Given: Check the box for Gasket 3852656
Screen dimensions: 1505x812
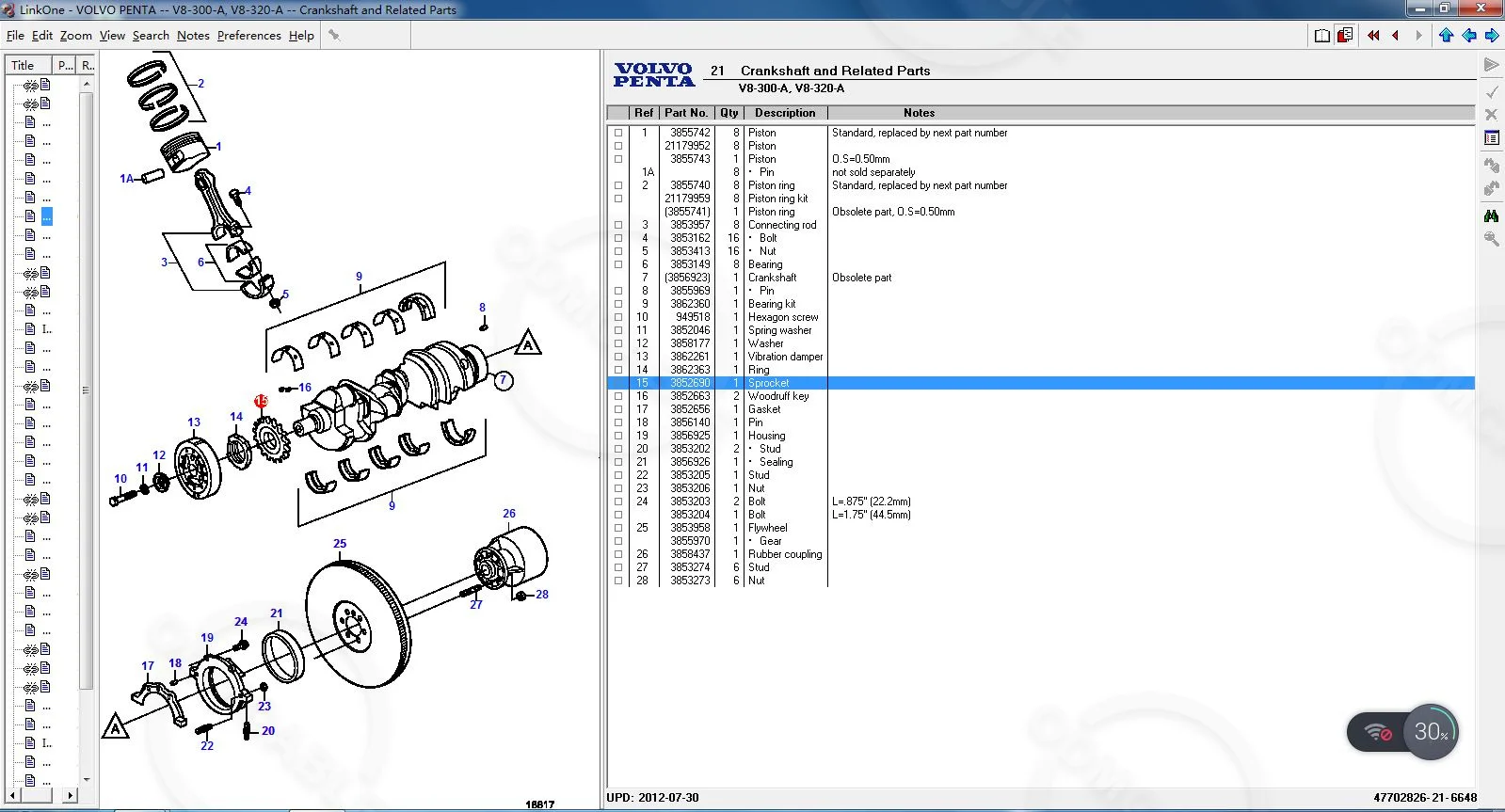Looking at the screenshot, I should (618, 409).
